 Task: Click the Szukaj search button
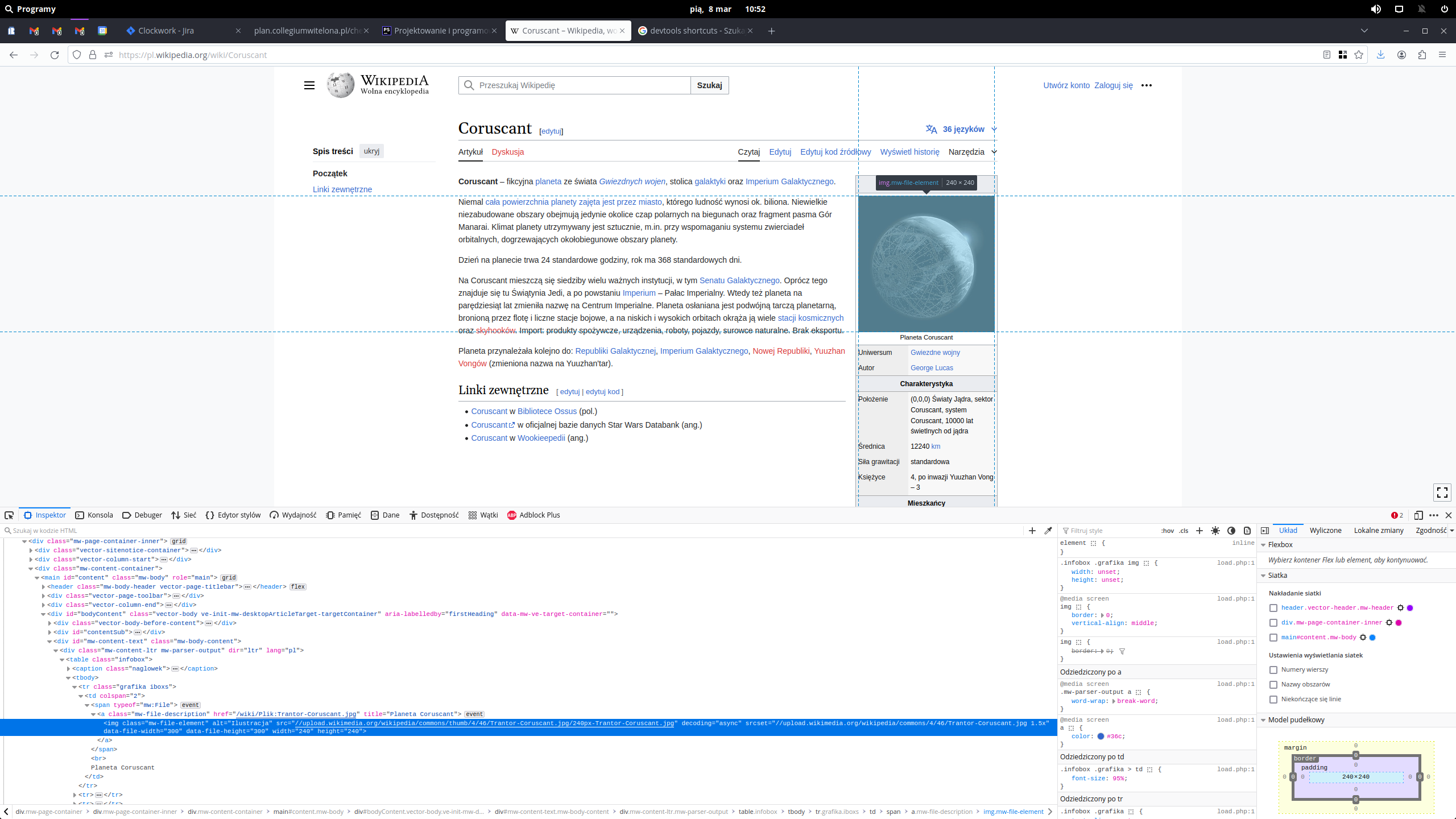point(709,85)
